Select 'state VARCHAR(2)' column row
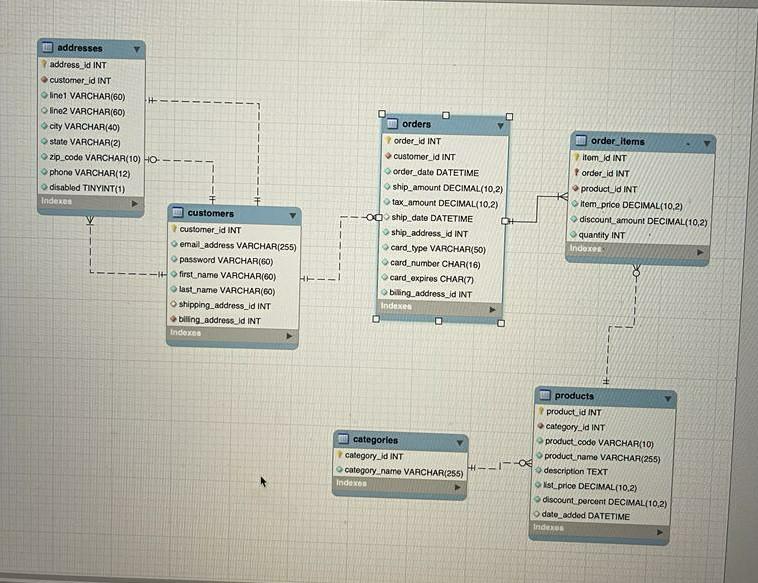Viewport: 758px width, 583px height. [91, 142]
